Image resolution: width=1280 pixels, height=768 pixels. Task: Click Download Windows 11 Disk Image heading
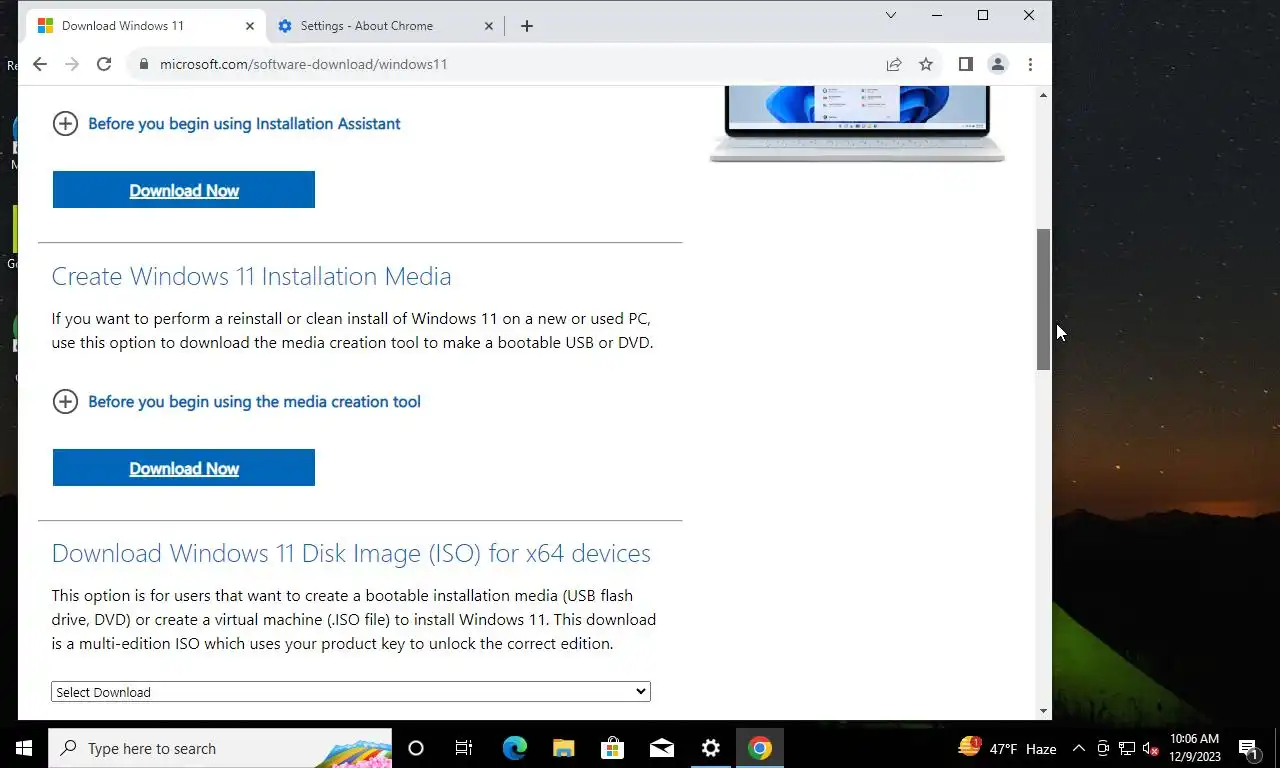tap(351, 553)
